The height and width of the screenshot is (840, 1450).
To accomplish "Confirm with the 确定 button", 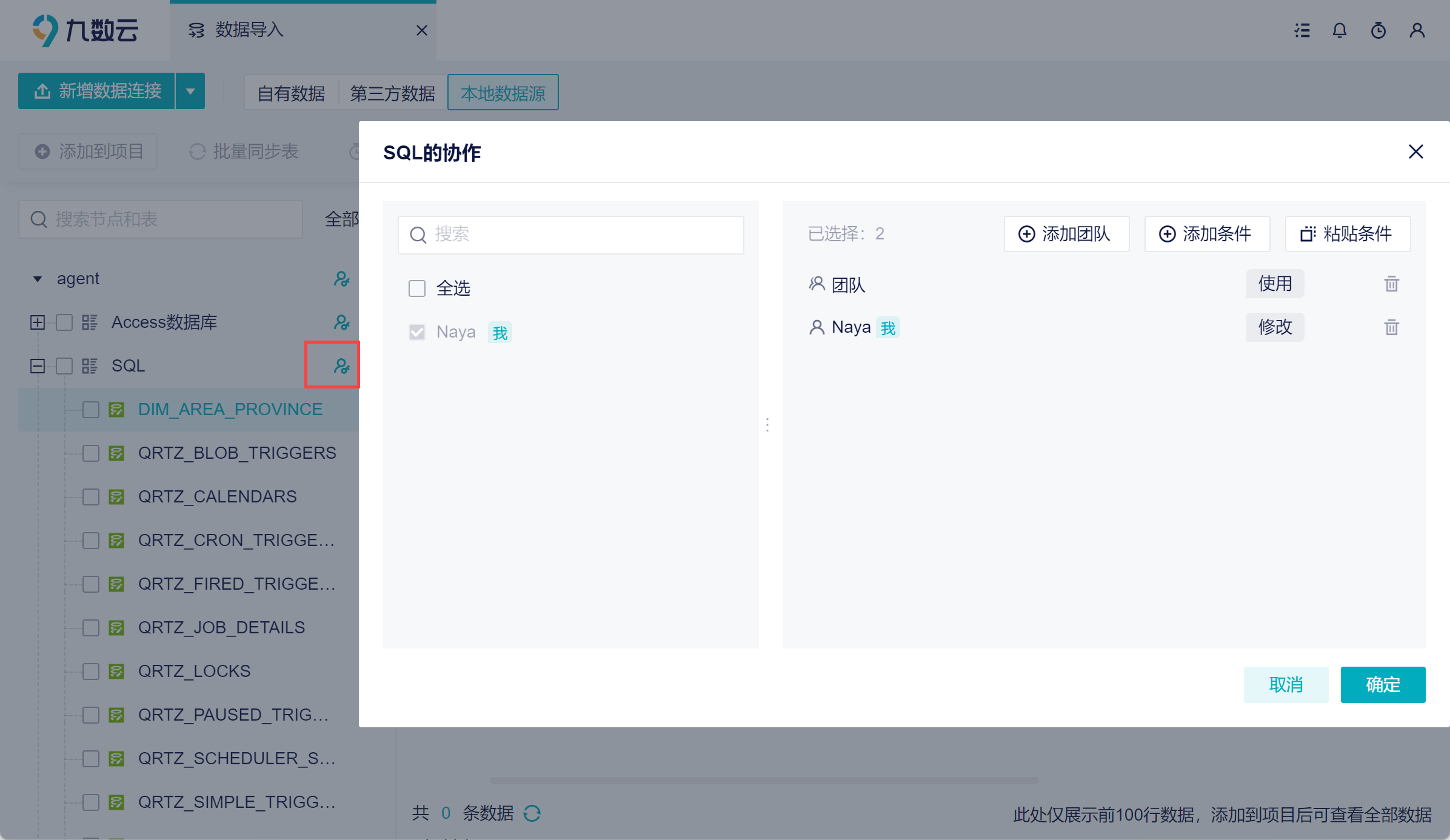I will tap(1383, 684).
